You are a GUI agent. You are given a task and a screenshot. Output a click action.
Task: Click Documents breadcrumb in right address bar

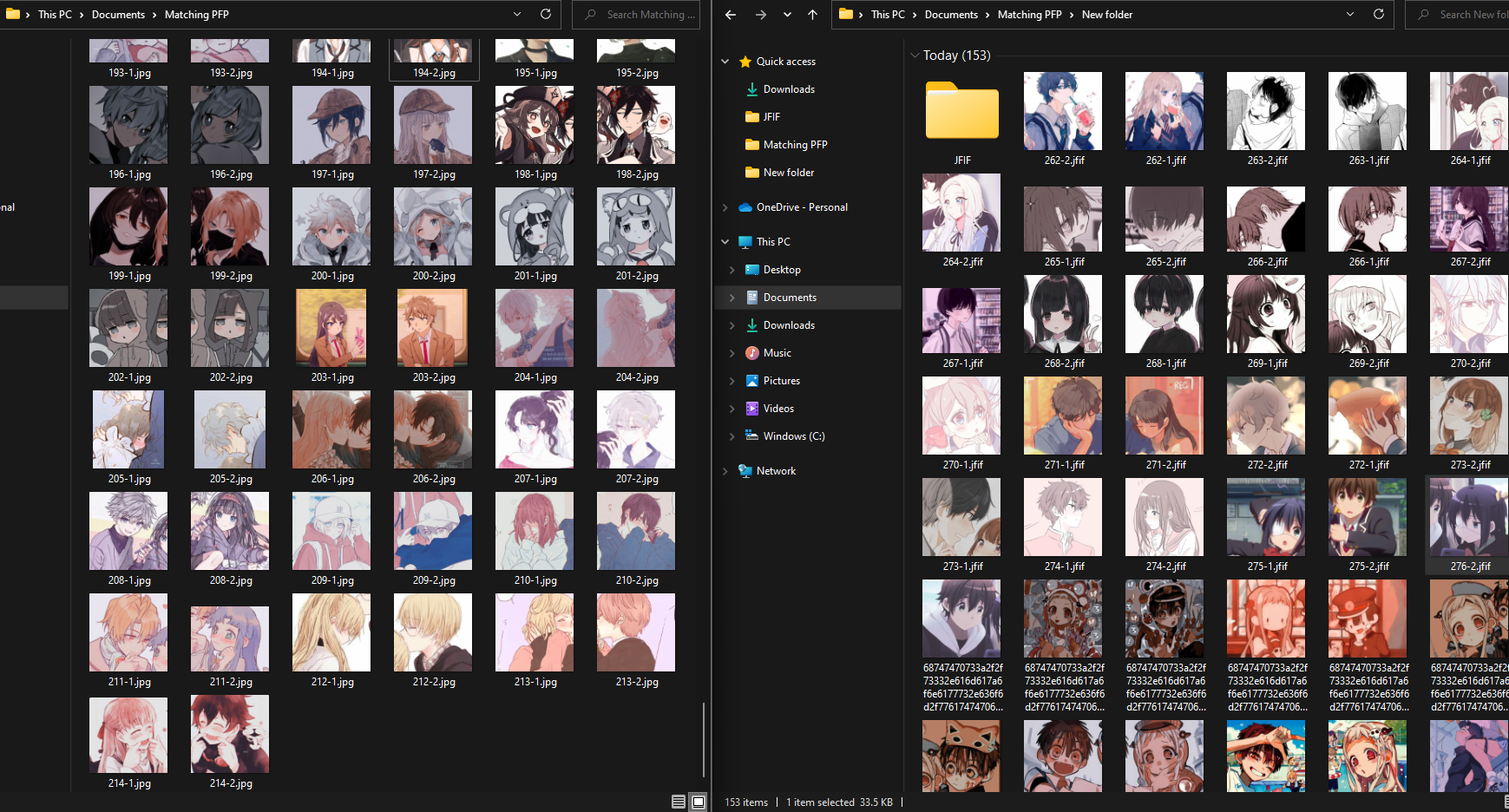pyautogui.click(x=951, y=15)
